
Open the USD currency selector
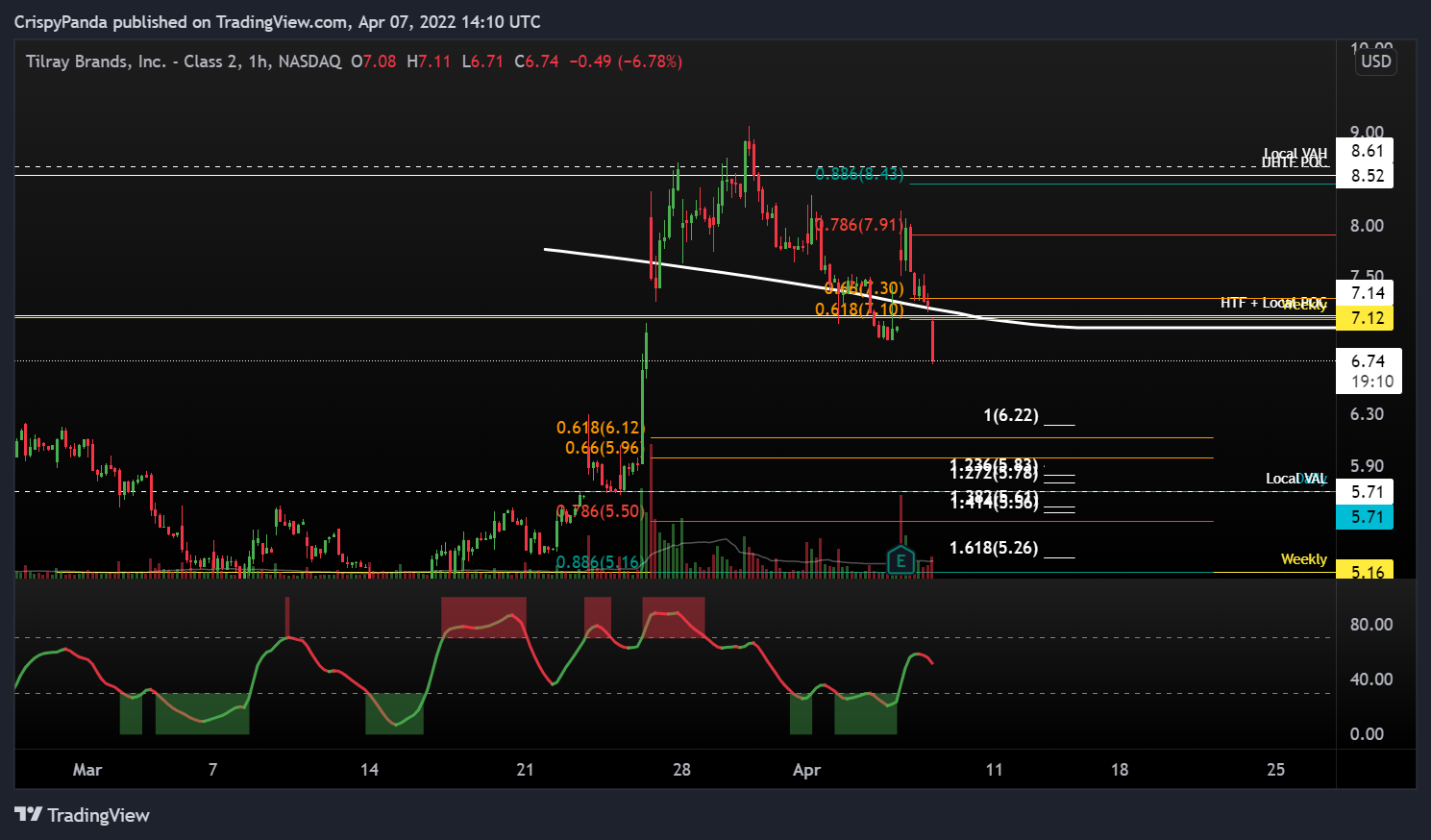(1375, 62)
